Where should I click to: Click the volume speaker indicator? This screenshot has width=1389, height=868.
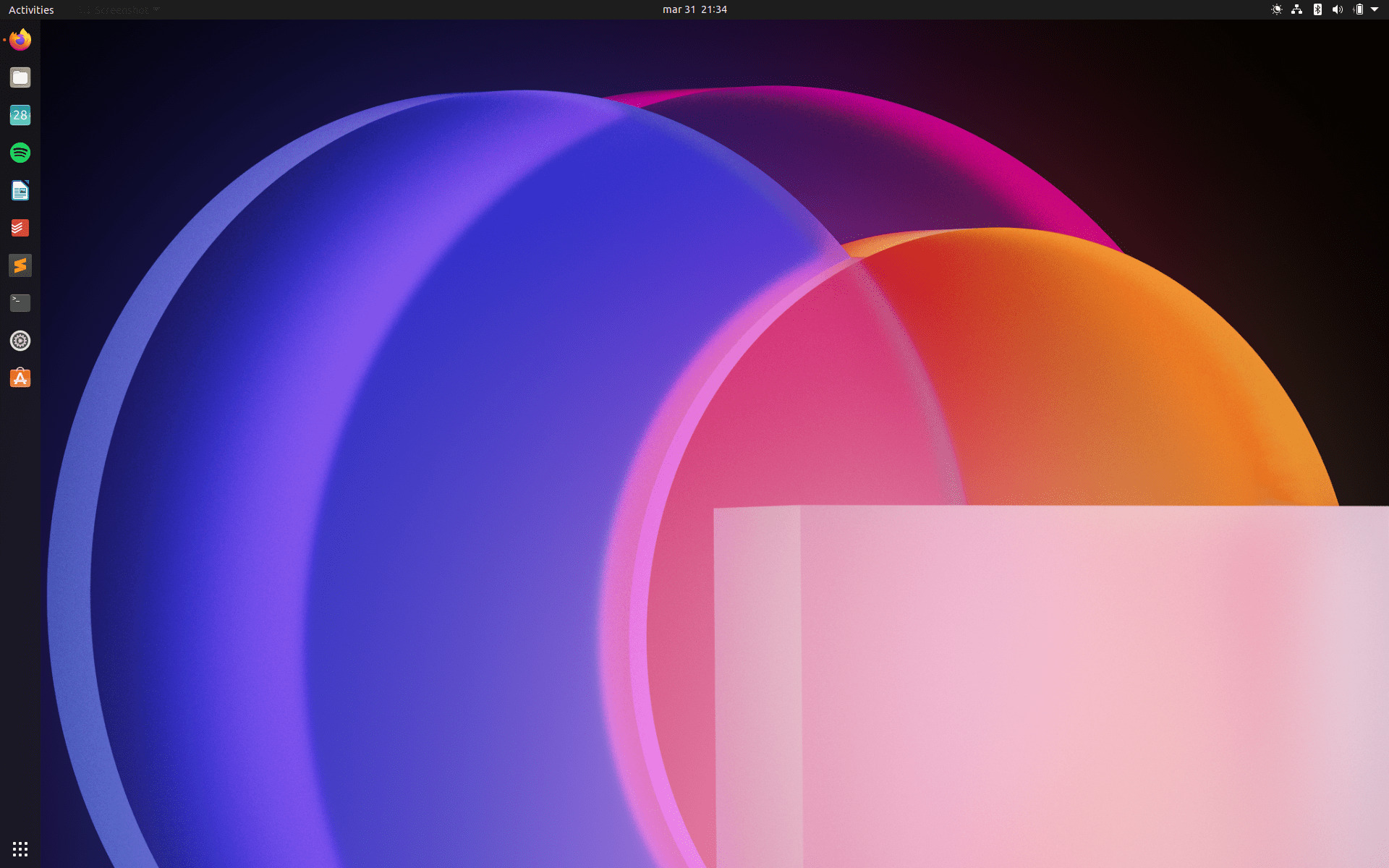click(1338, 9)
